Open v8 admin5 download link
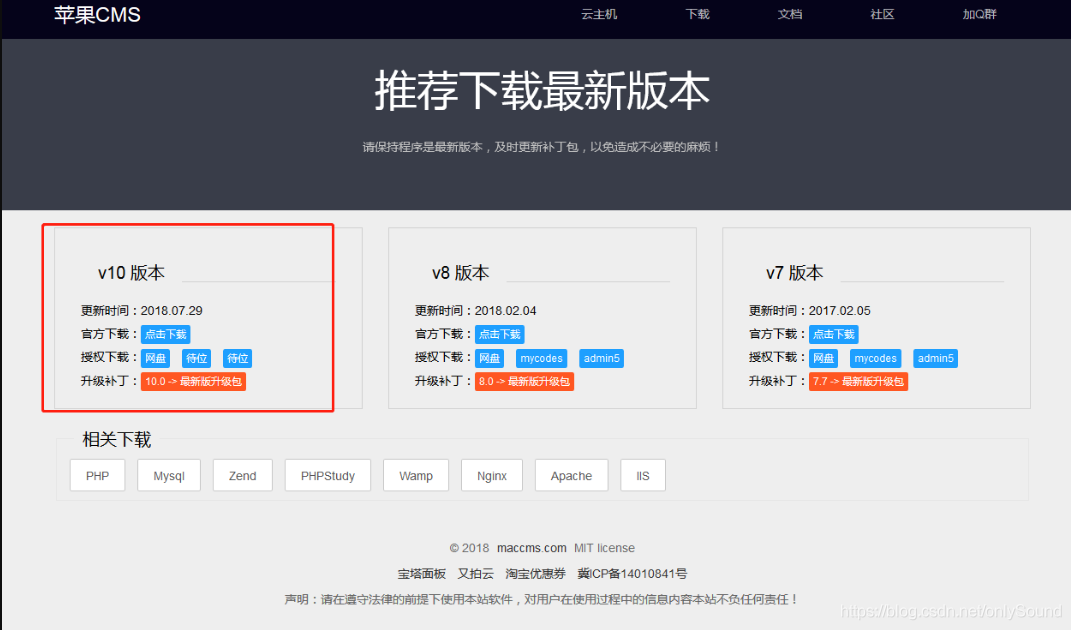The image size is (1071, 630). [x=601, y=357]
